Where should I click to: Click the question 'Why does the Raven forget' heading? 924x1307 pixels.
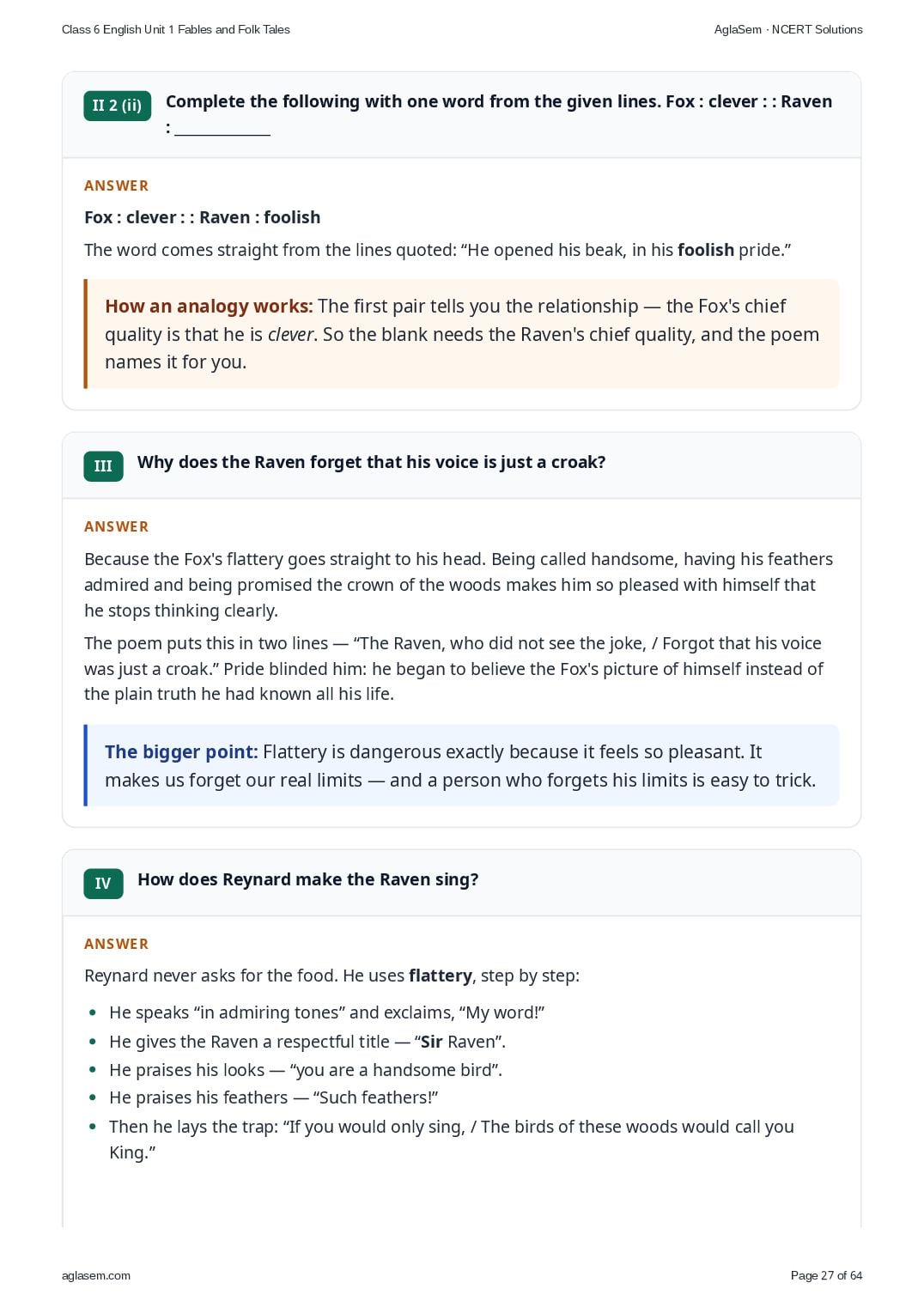(371, 462)
